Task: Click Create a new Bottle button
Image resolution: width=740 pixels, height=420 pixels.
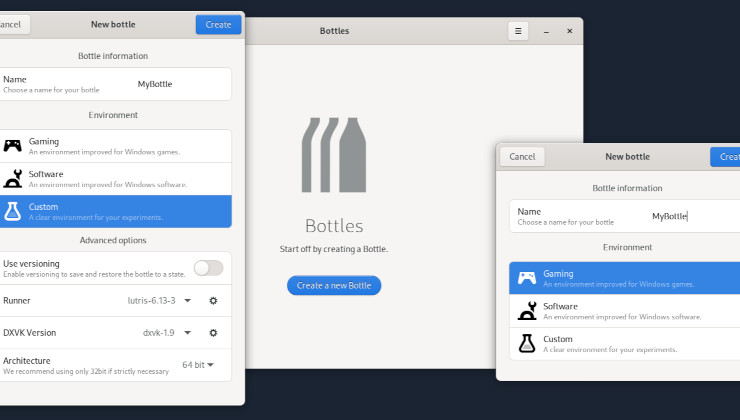Action: [334, 286]
